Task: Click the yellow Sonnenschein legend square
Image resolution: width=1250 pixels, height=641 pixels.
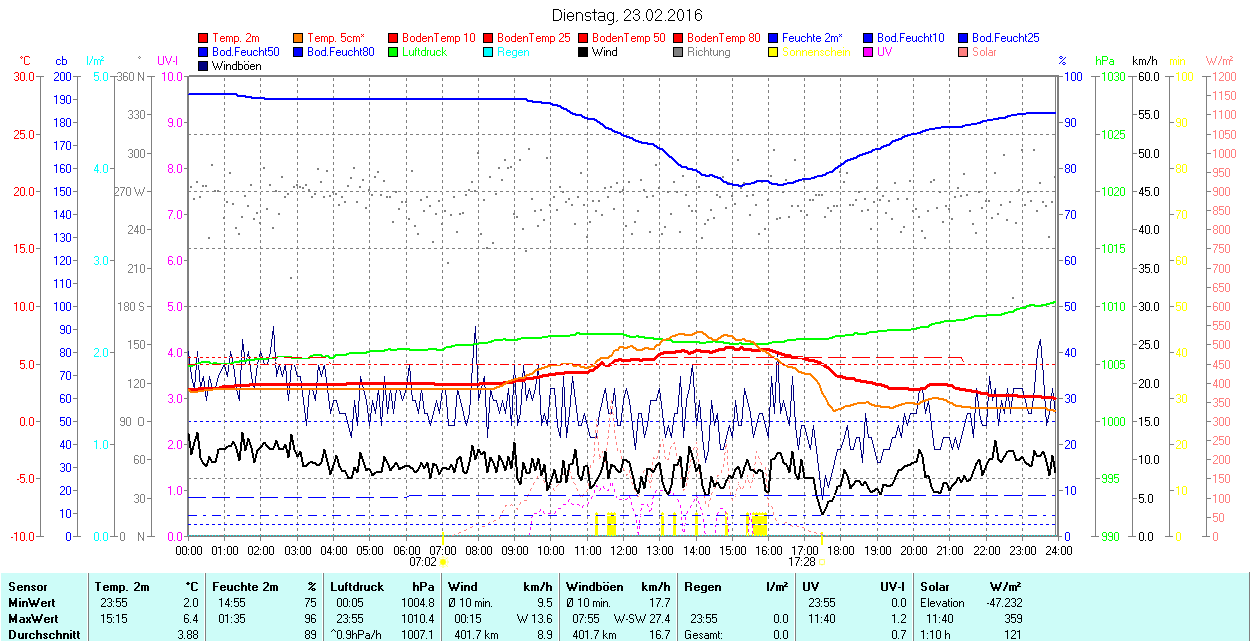Action: coord(774,52)
